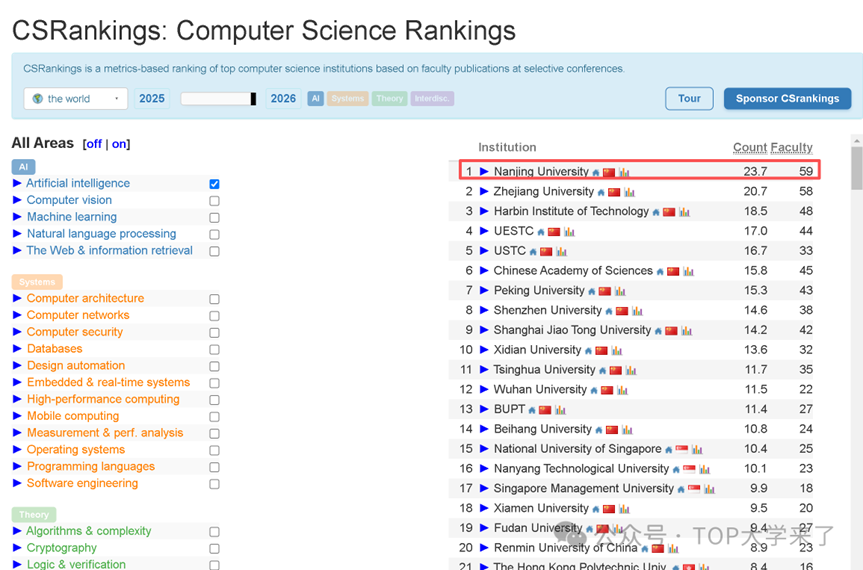Show Singapore Management University chart icon
Screen dimensions: 863x570
709,489
